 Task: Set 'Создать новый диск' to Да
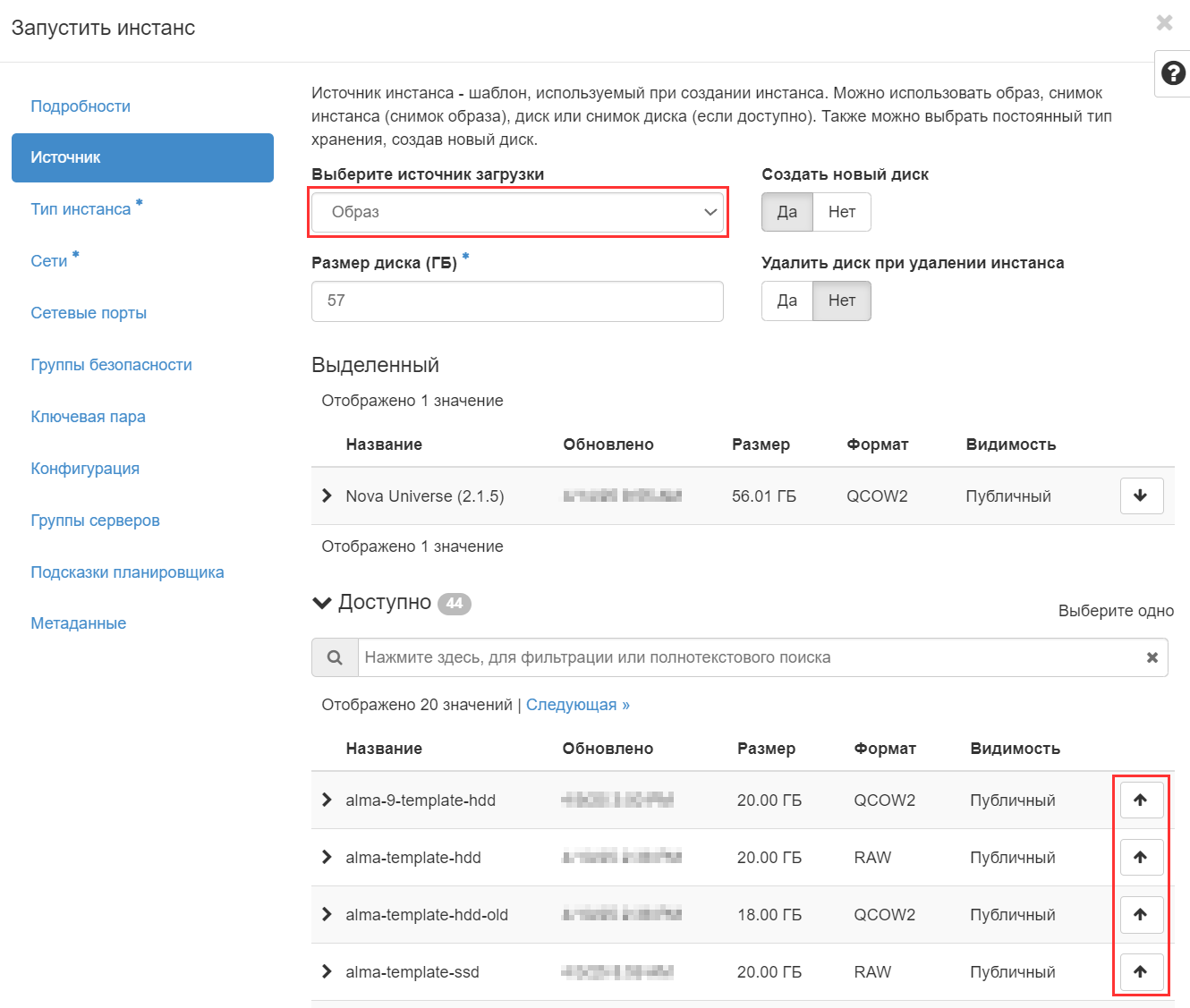tap(786, 212)
